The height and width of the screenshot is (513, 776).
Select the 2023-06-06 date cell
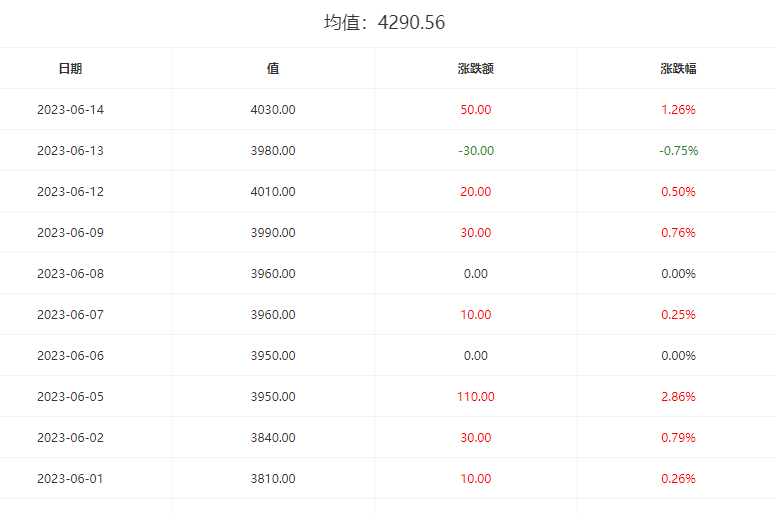(70, 356)
